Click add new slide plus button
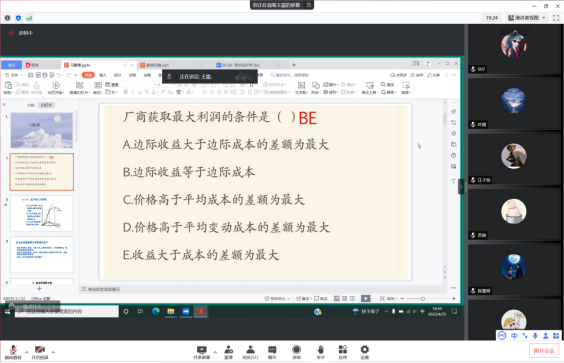 point(39,289)
